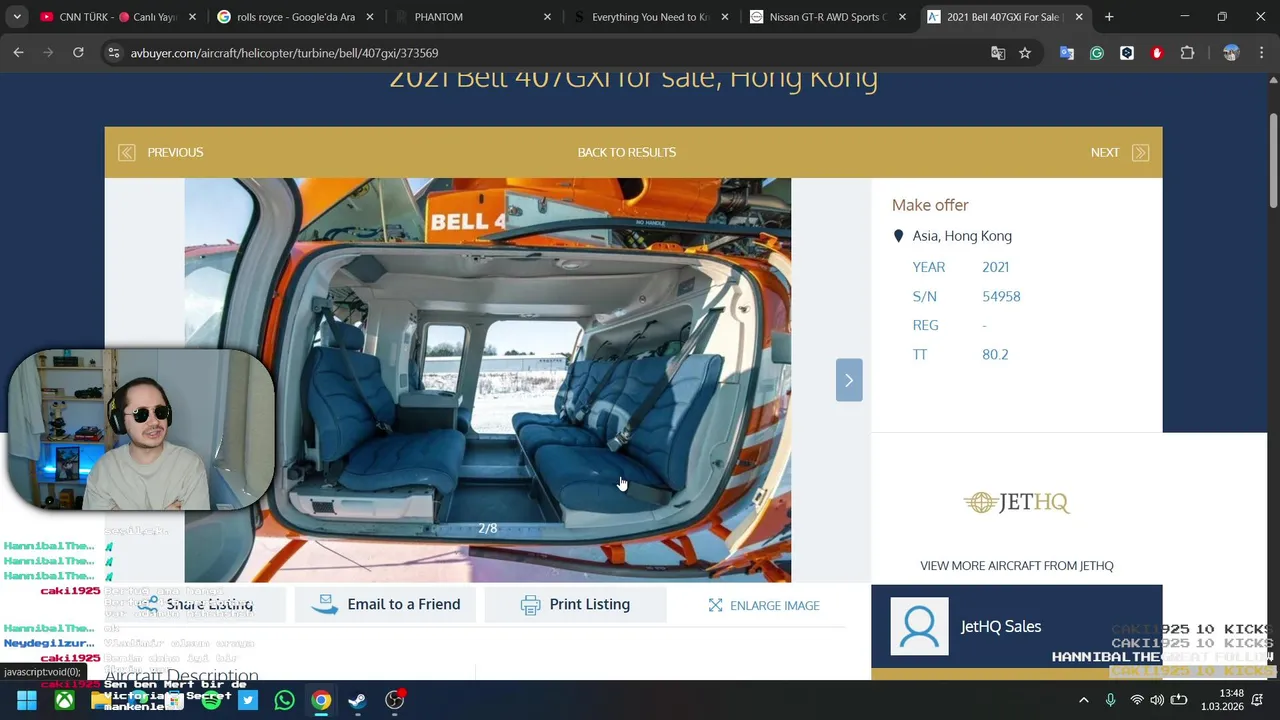The image size is (1280, 720).
Task: Click the battery charging tray icon
Action: click(x=1179, y=700)
